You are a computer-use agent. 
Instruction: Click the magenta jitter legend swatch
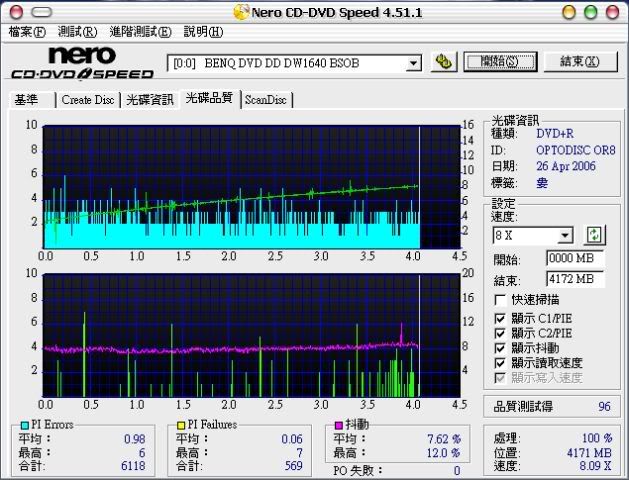tap(339, 424)
